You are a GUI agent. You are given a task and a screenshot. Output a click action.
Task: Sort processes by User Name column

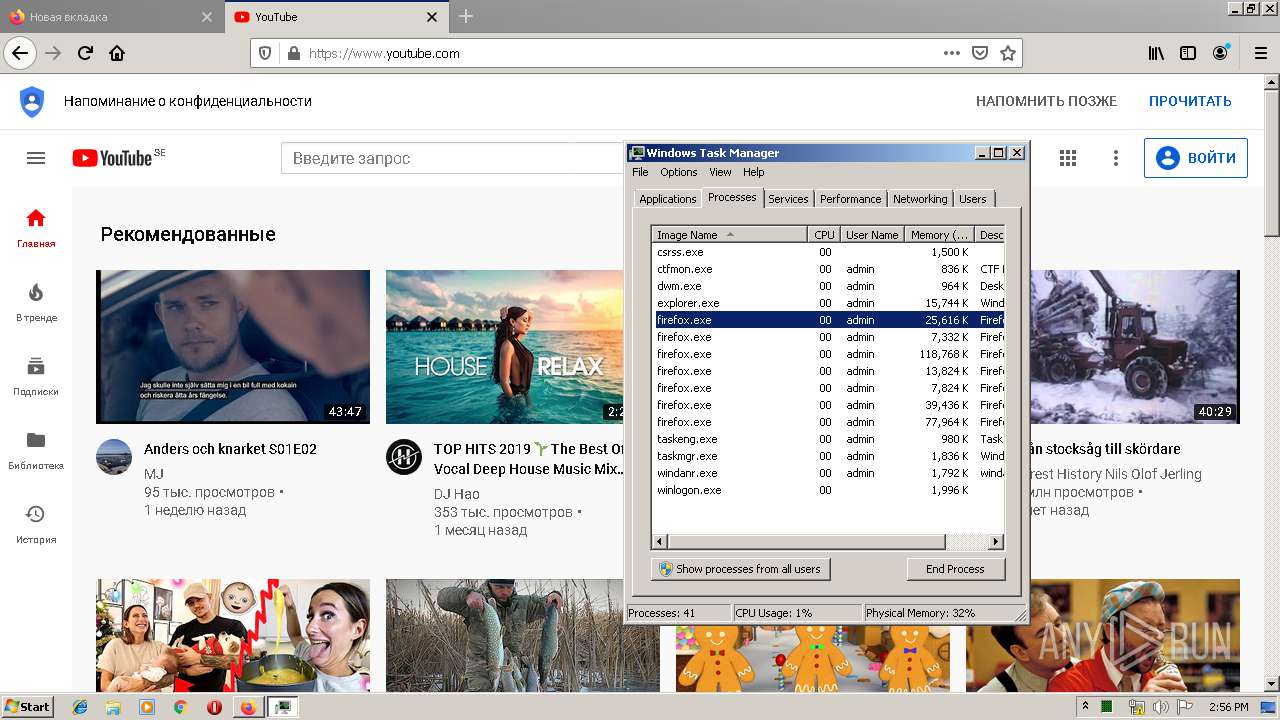point(871,235)
